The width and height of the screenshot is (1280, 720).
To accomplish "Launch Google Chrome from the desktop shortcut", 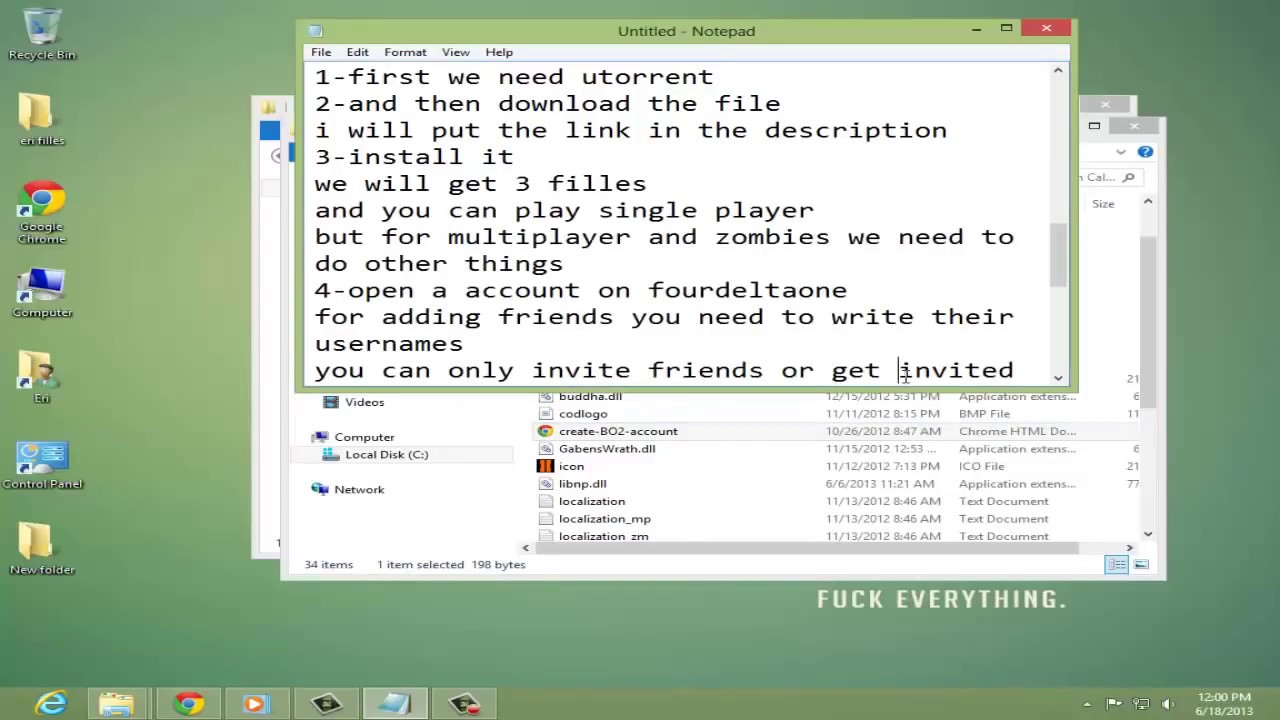I will [42, 212].
